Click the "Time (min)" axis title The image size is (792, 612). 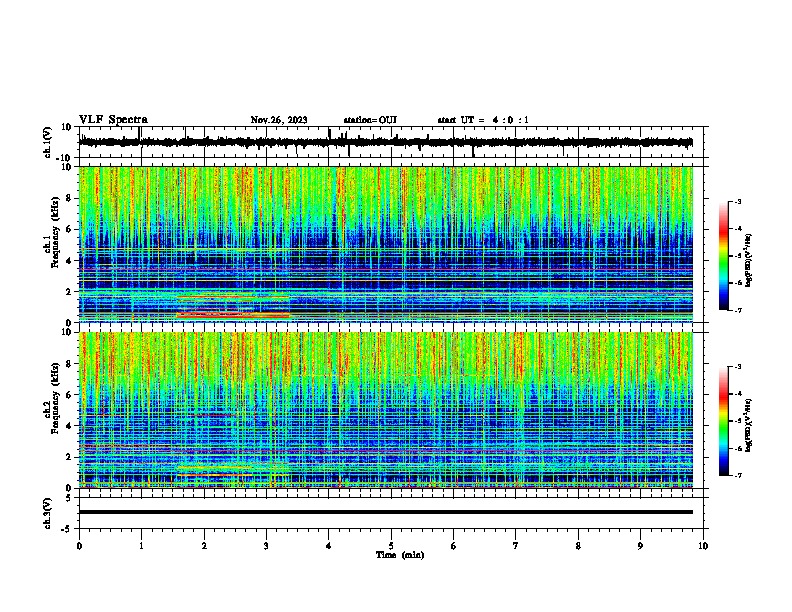coord(400,555)
